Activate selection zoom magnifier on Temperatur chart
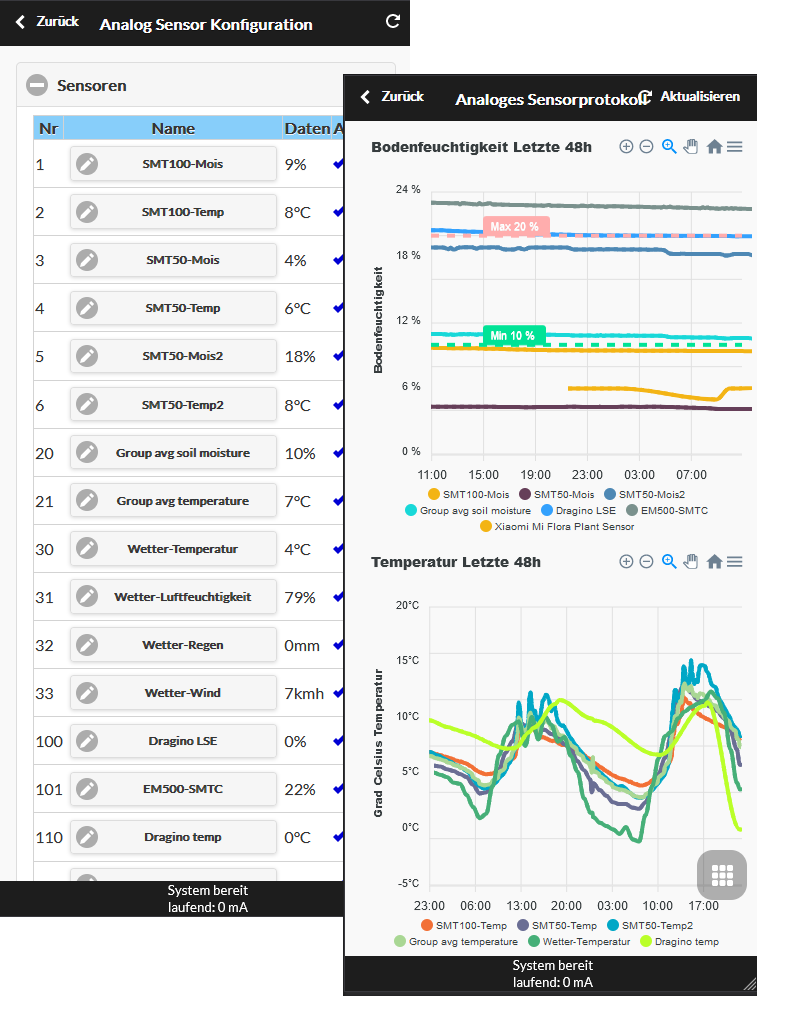 (x=669, y=562)
